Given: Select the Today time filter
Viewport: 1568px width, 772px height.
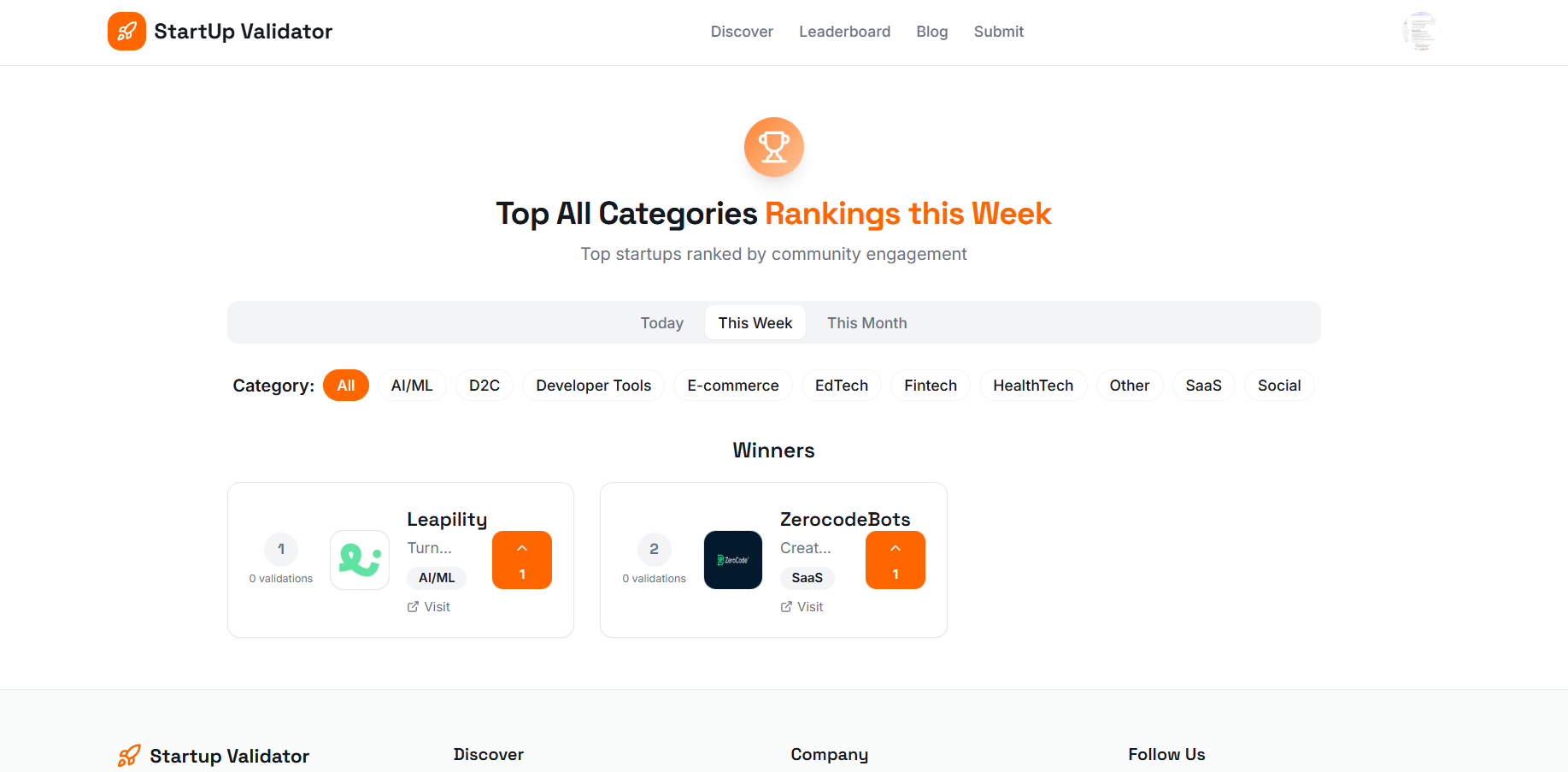Looking at the screenshot, I should [661, 322].
